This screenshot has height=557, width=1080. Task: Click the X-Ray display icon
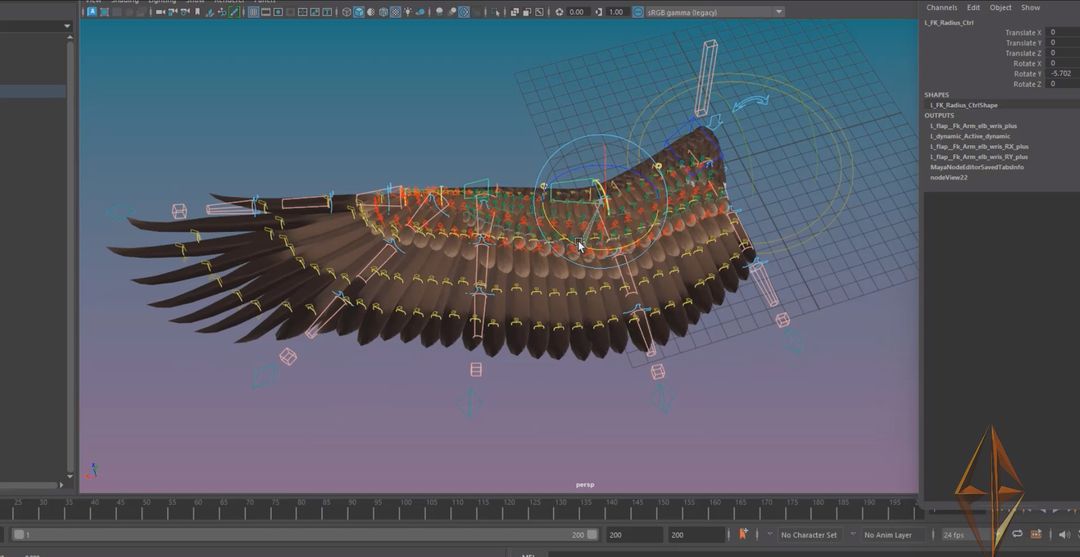pyautogui.click(x=515, y=12)
